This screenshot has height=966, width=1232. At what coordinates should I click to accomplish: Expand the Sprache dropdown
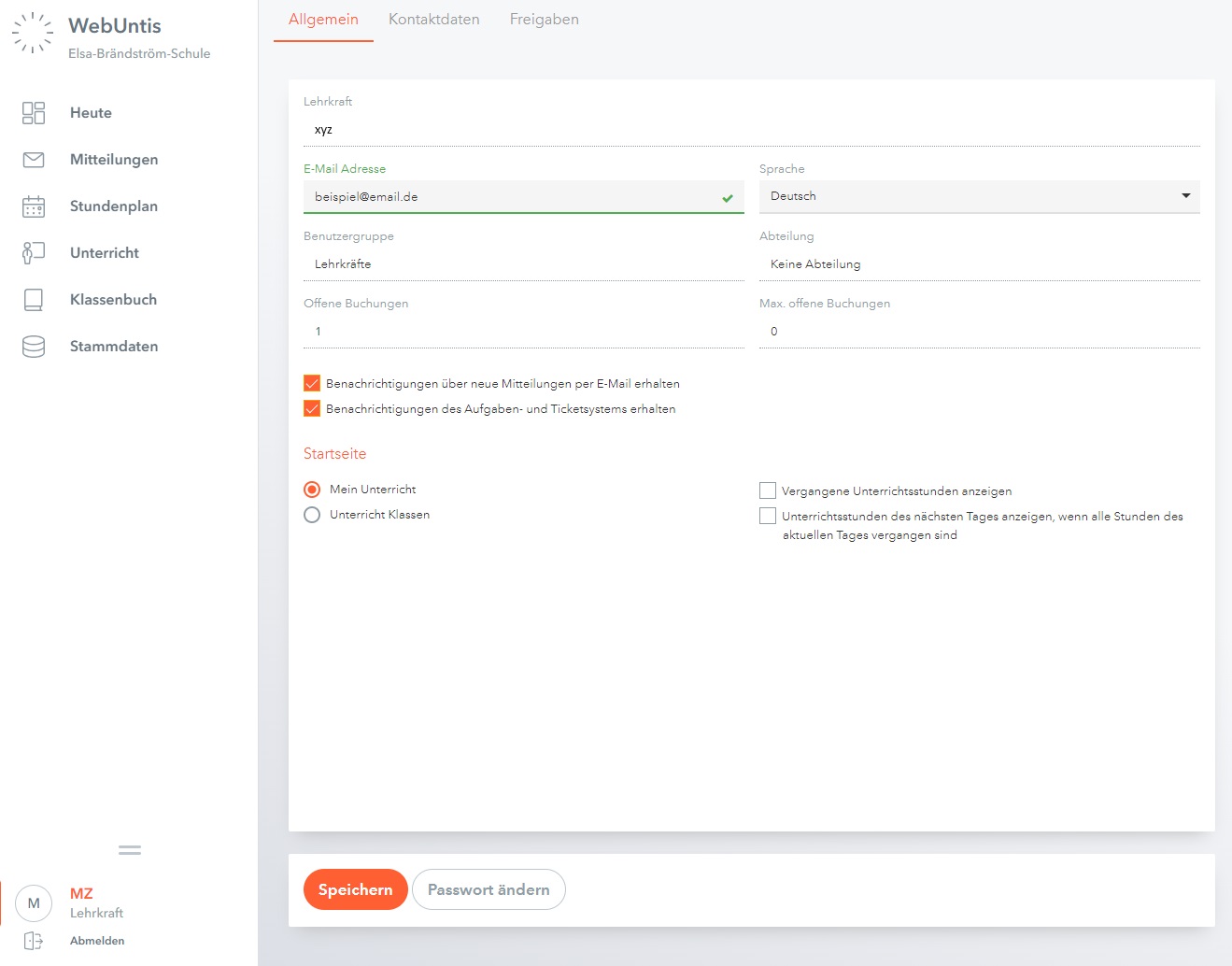point(979,196)
